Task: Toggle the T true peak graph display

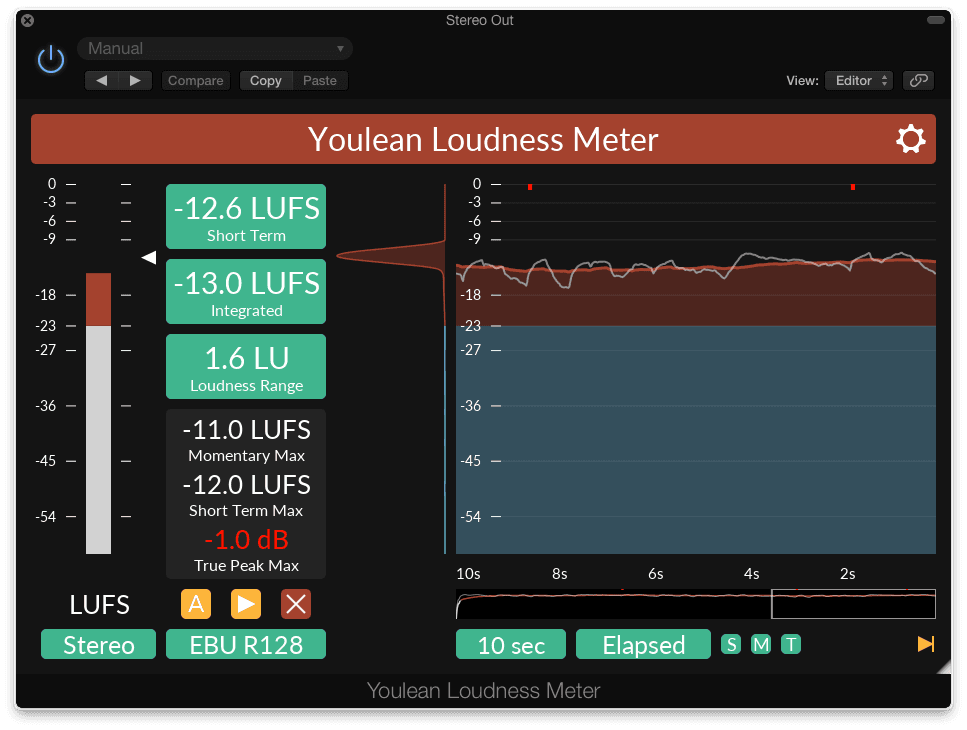Action: pyautogui.click(x=791, y=644)
